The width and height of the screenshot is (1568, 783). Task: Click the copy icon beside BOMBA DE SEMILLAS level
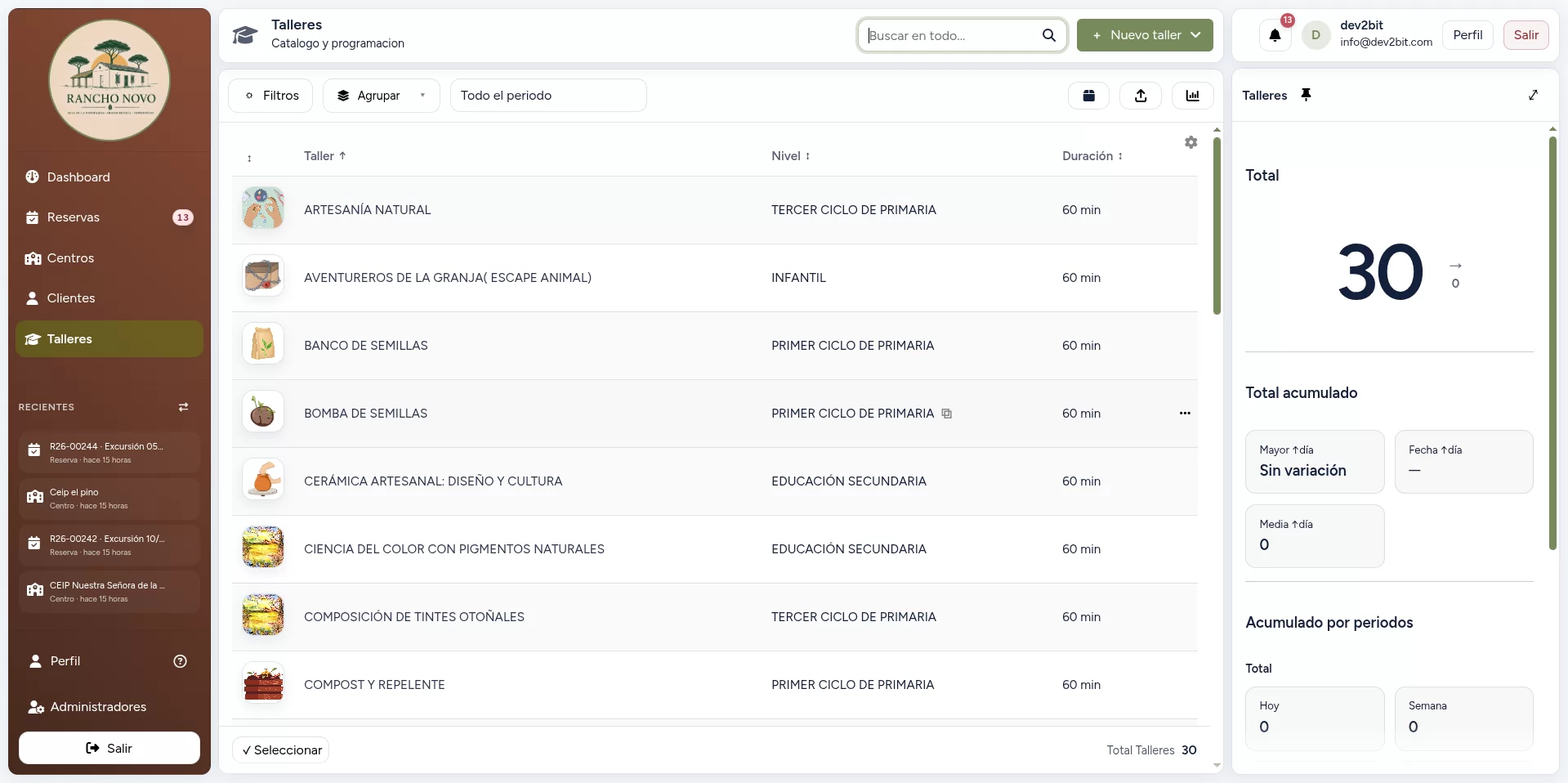[x=946, y=414]
